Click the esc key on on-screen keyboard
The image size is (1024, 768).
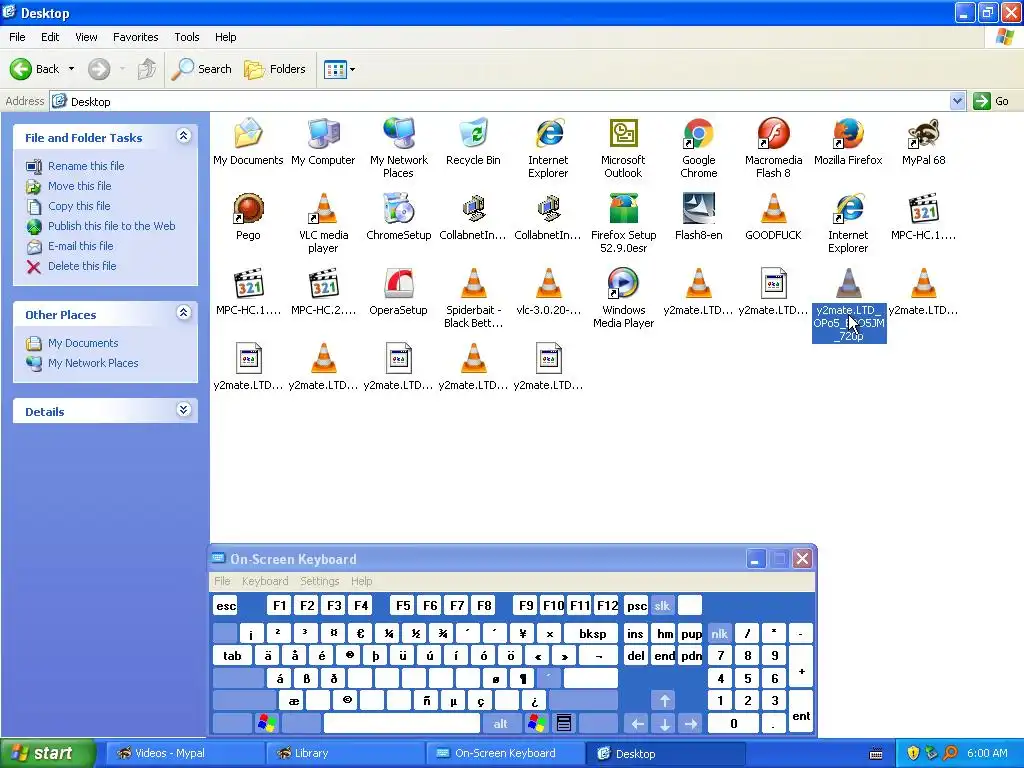226,605
